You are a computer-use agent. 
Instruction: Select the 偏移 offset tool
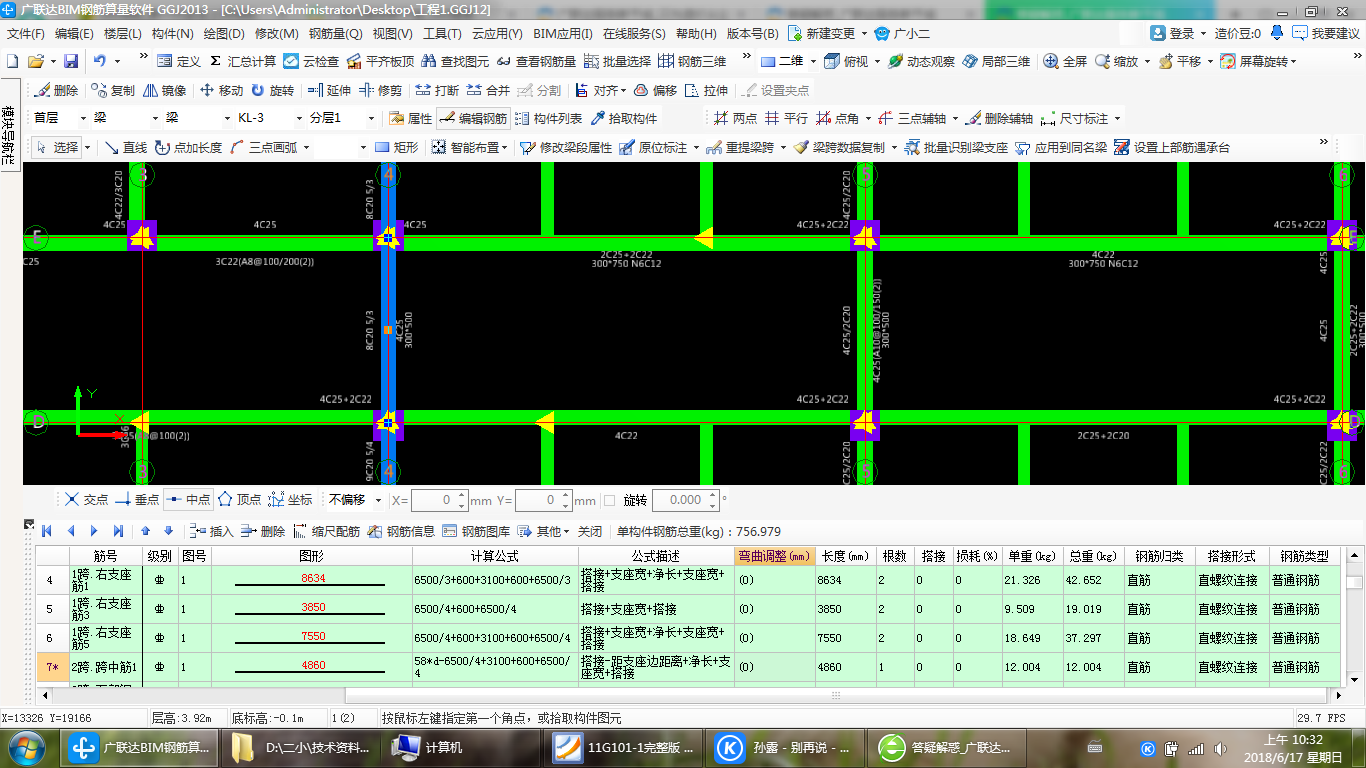[x=656, y=90]
